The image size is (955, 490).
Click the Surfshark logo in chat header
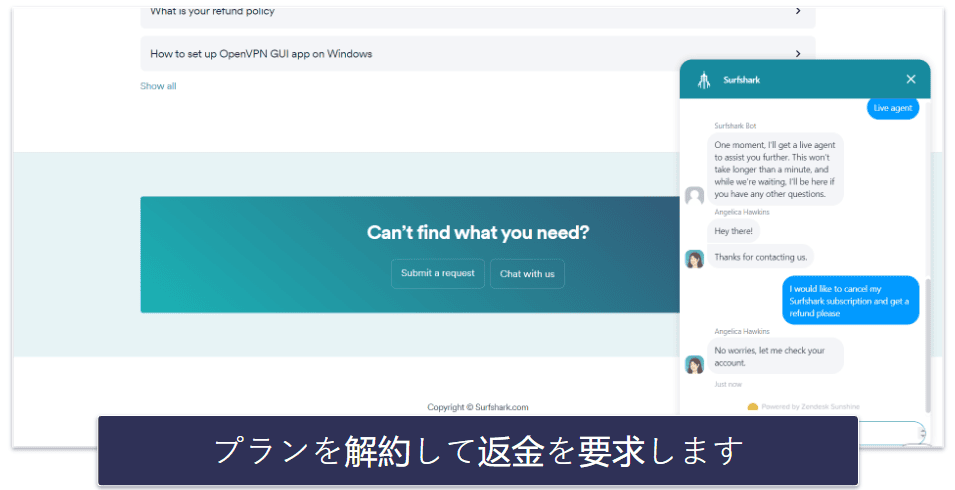[x=704, y=80]
